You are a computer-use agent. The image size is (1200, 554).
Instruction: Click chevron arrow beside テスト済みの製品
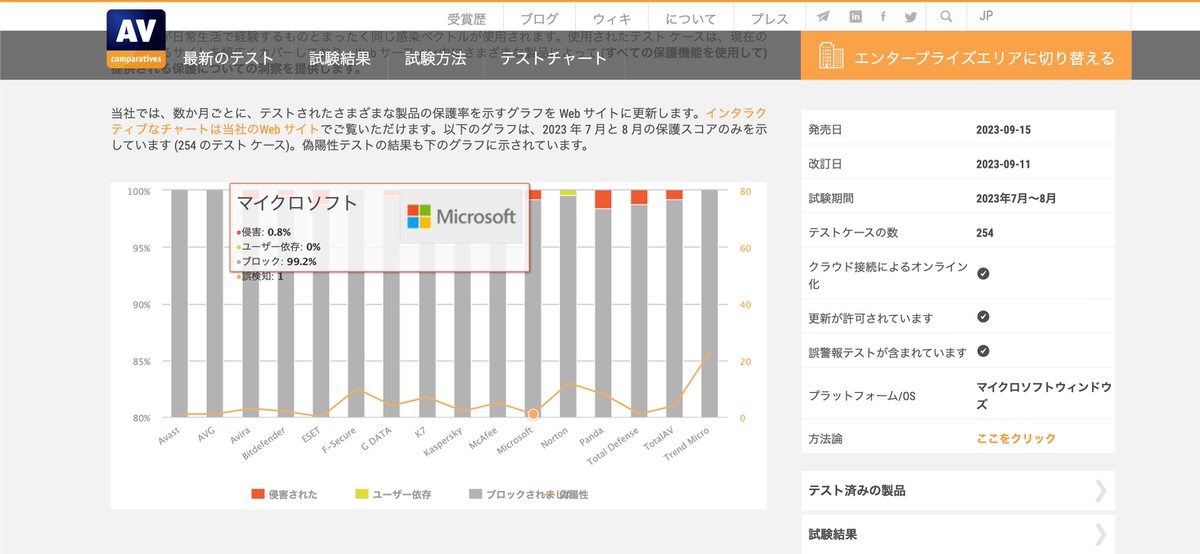coord(1101,490)
